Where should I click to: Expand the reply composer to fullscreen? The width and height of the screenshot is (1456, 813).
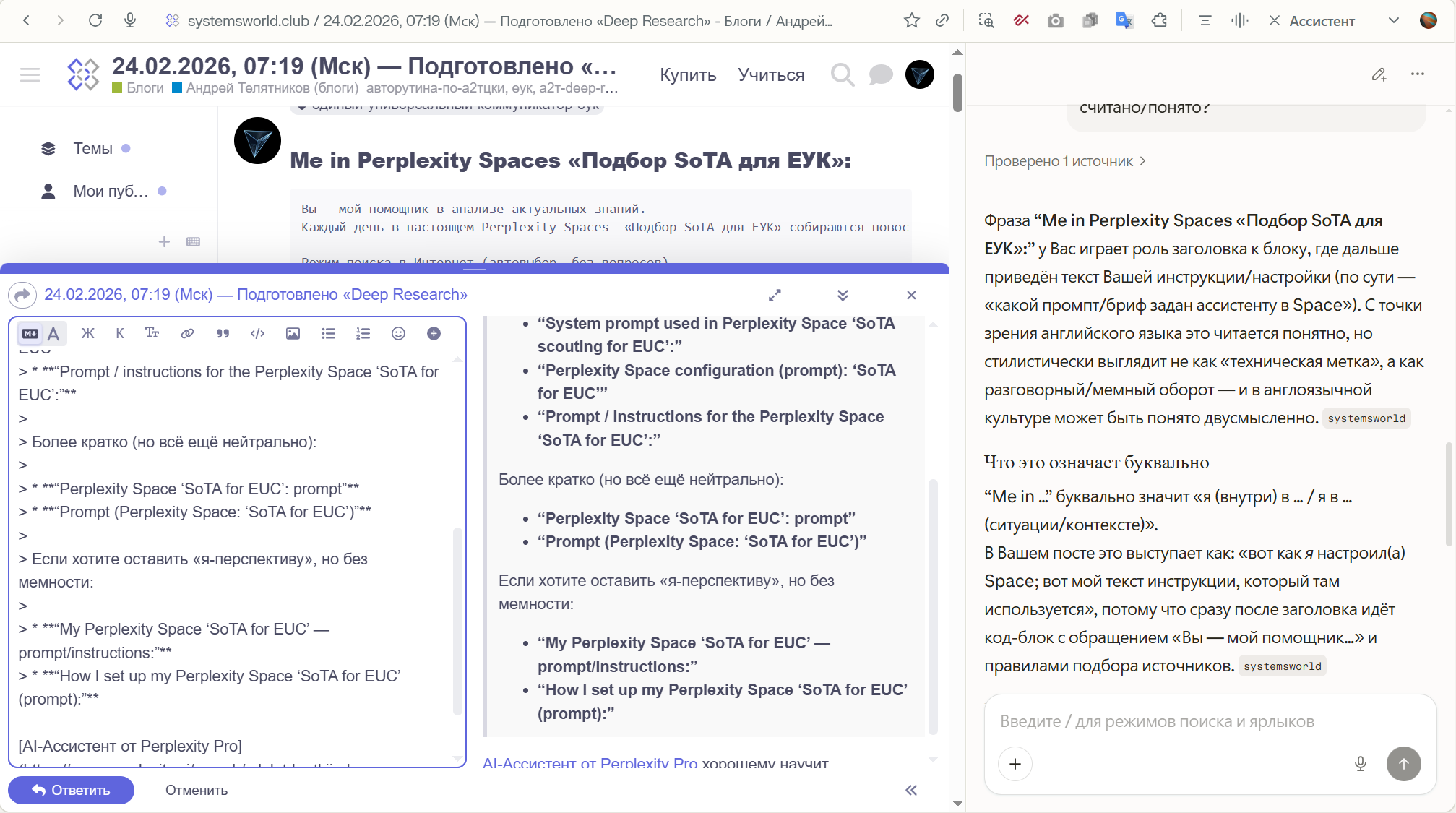pos(775,295)
